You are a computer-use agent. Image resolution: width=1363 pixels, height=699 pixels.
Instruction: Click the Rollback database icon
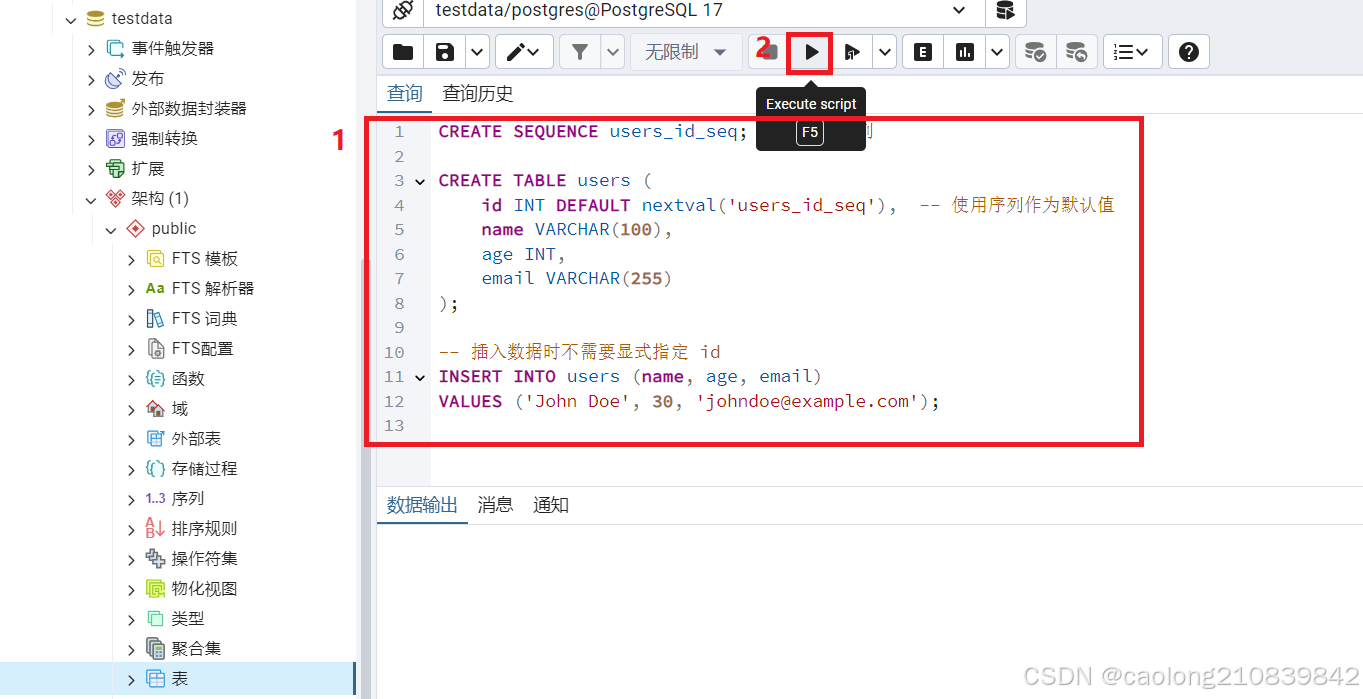tap(1077, 52)
